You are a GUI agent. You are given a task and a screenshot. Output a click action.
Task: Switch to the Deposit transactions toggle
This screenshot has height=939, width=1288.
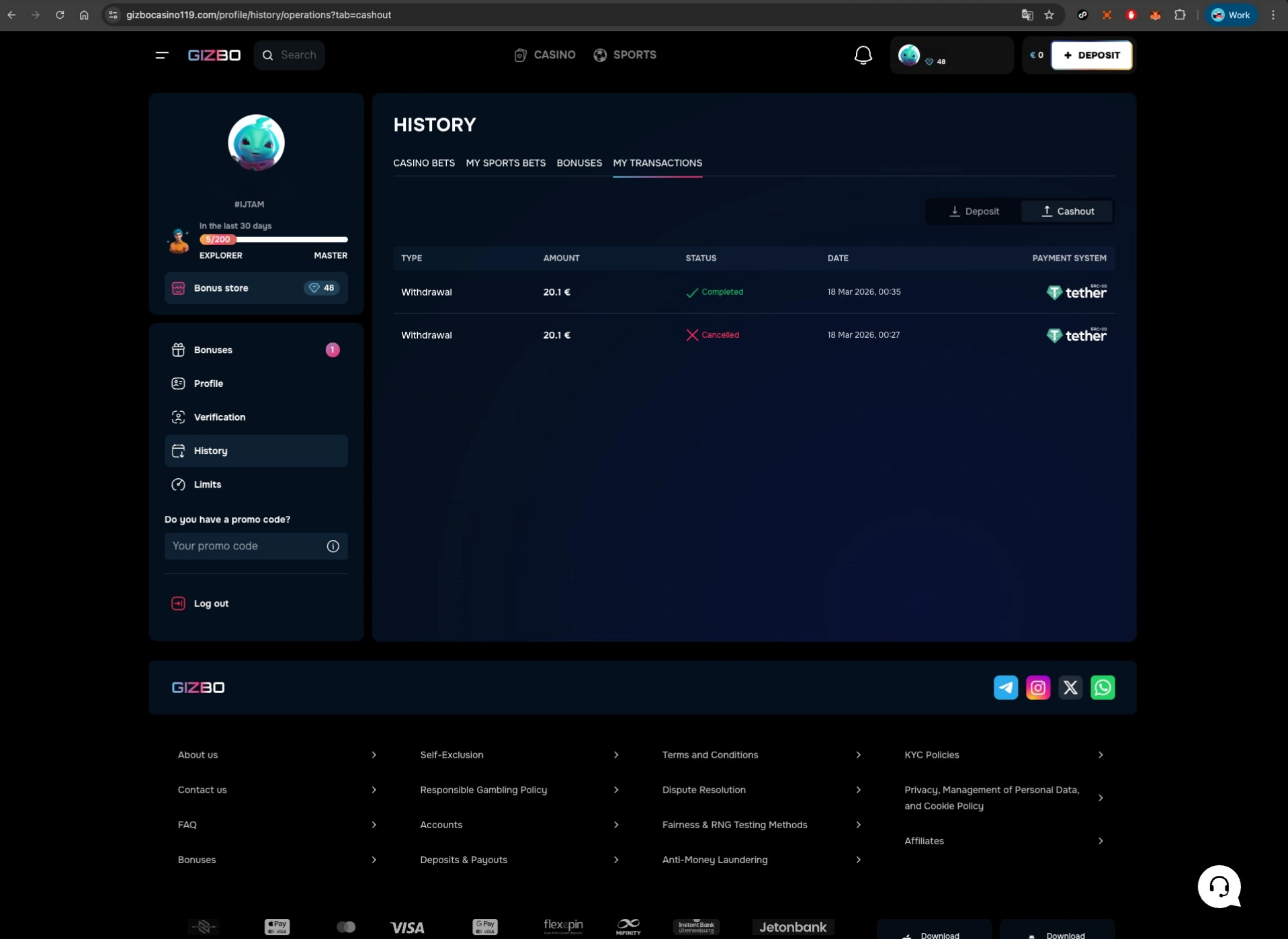point(974,211)
